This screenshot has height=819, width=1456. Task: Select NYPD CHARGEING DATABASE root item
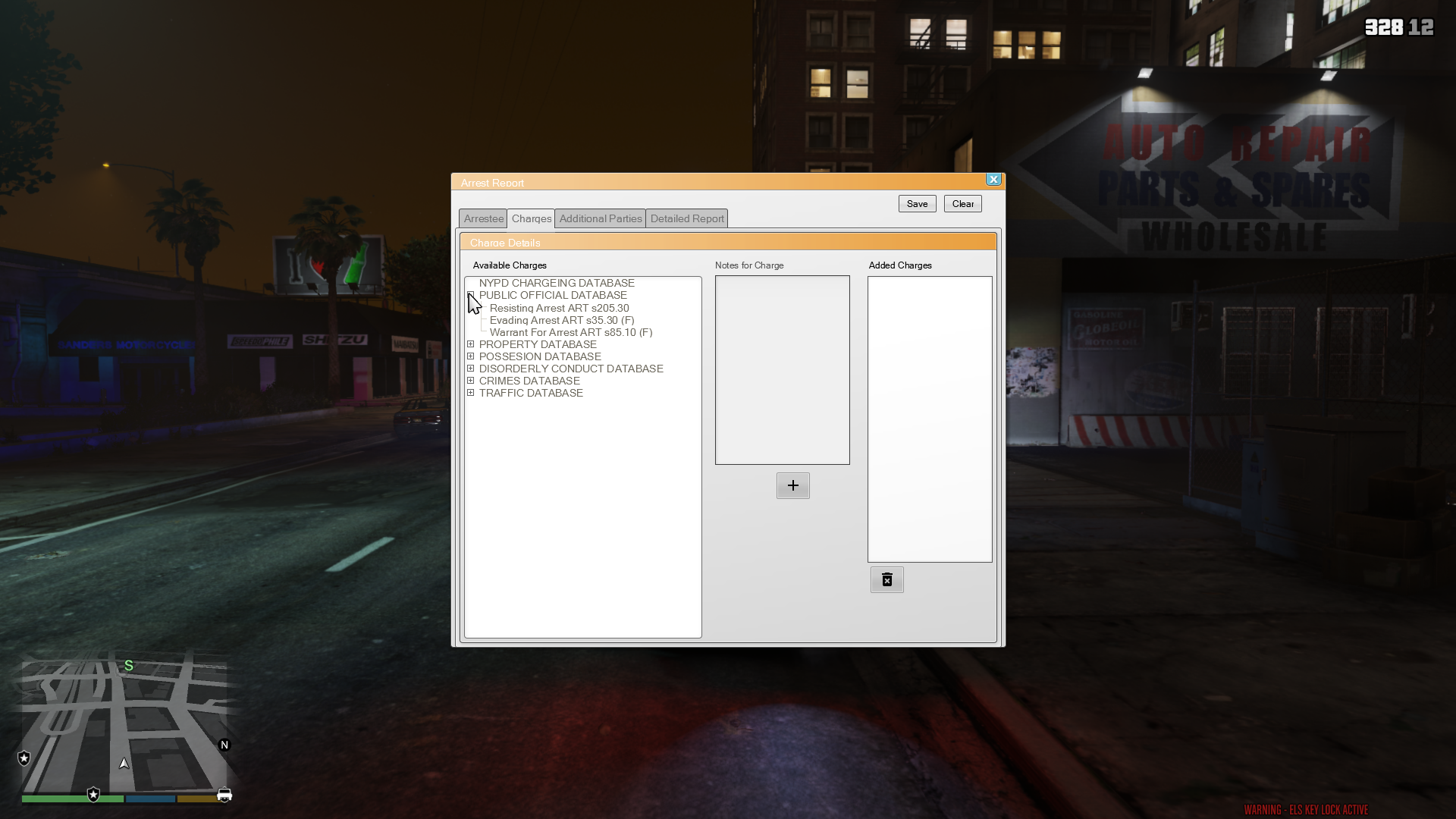(556, 283)
